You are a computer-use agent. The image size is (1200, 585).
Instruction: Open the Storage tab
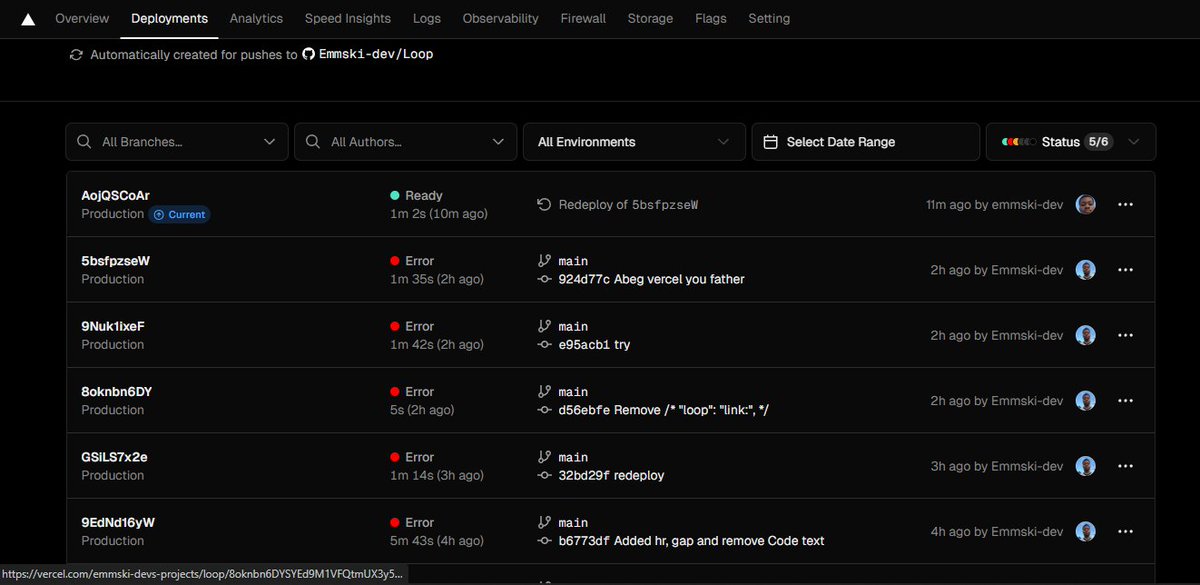(650, 18)
